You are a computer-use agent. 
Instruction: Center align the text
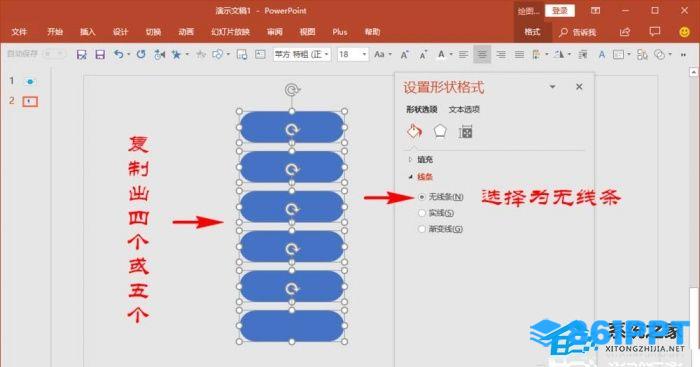(x=482, y=54)
